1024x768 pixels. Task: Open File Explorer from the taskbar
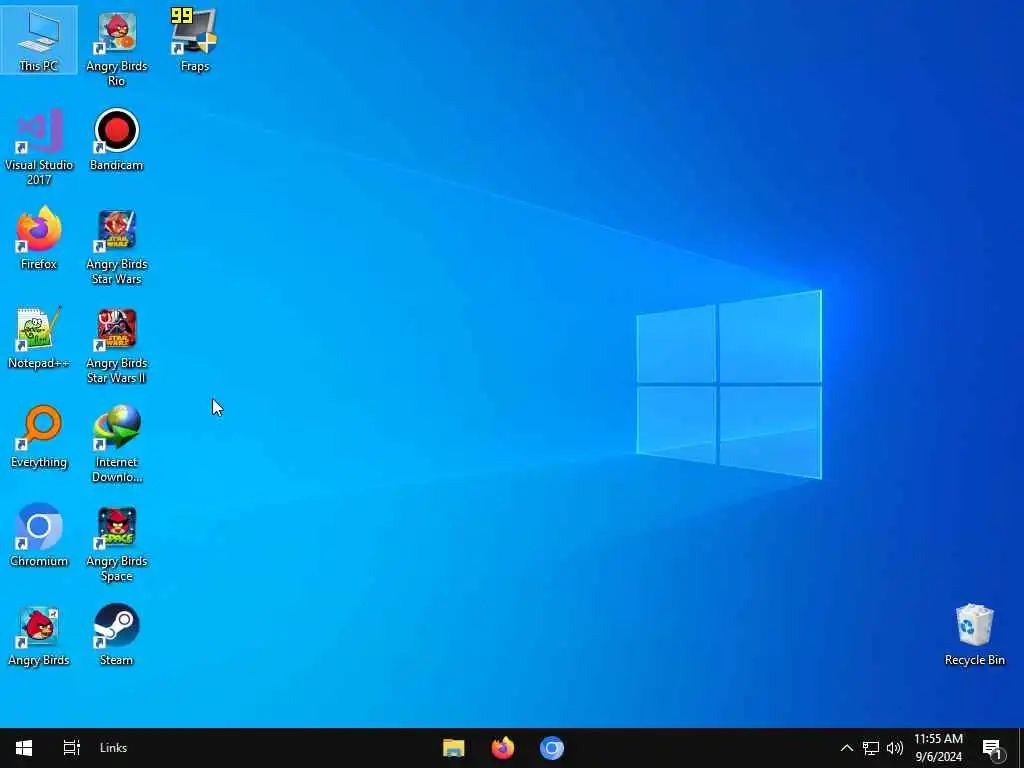coord(453,748)
